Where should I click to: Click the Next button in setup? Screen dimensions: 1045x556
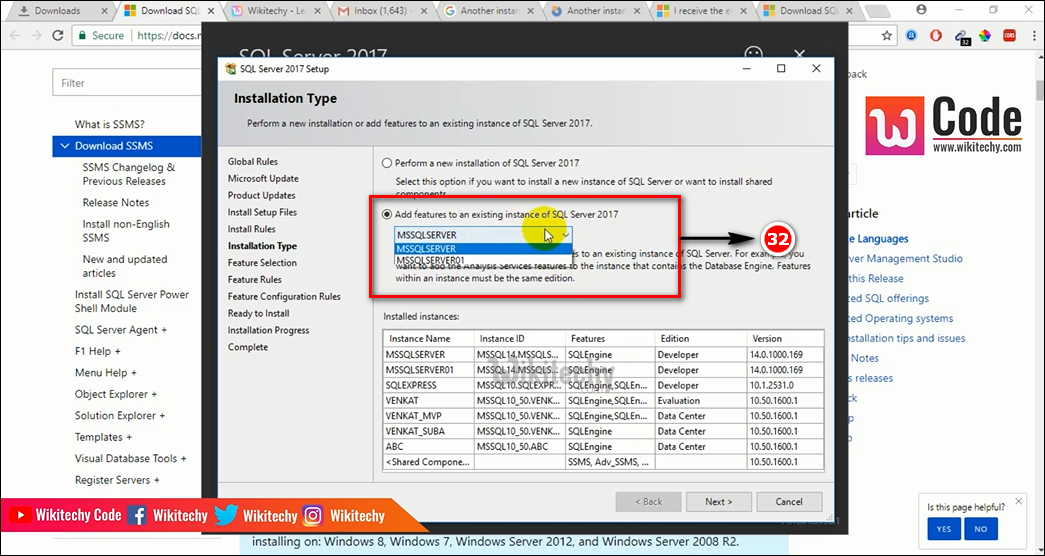coord(718,502)
